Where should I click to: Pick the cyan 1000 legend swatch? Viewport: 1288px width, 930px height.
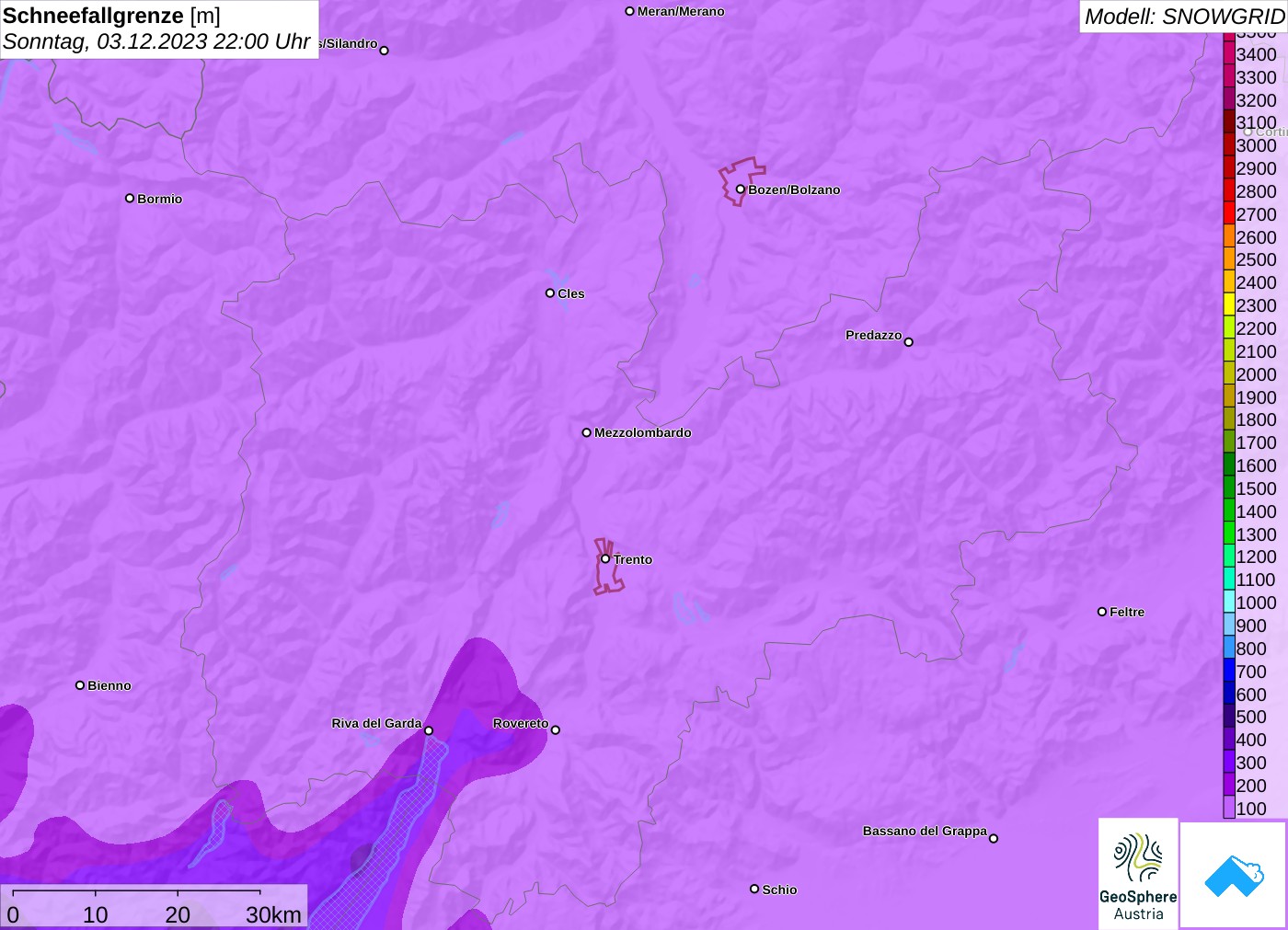click(1229, 602)
